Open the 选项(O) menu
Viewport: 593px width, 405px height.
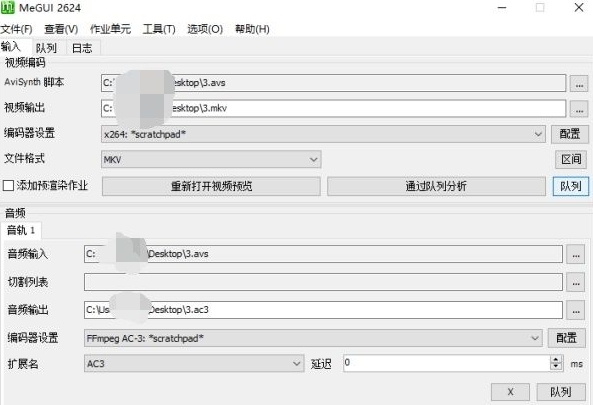[205, 29]
